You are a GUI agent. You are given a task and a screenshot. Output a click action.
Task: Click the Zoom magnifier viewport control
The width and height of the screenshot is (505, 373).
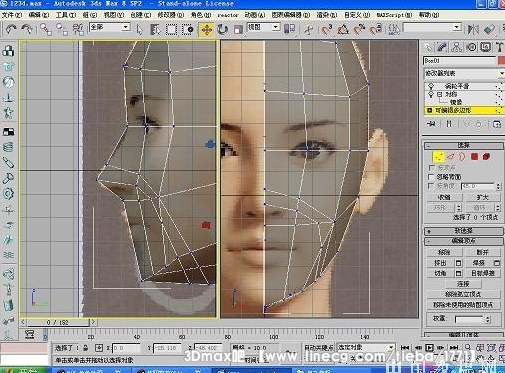pos(467,347)
